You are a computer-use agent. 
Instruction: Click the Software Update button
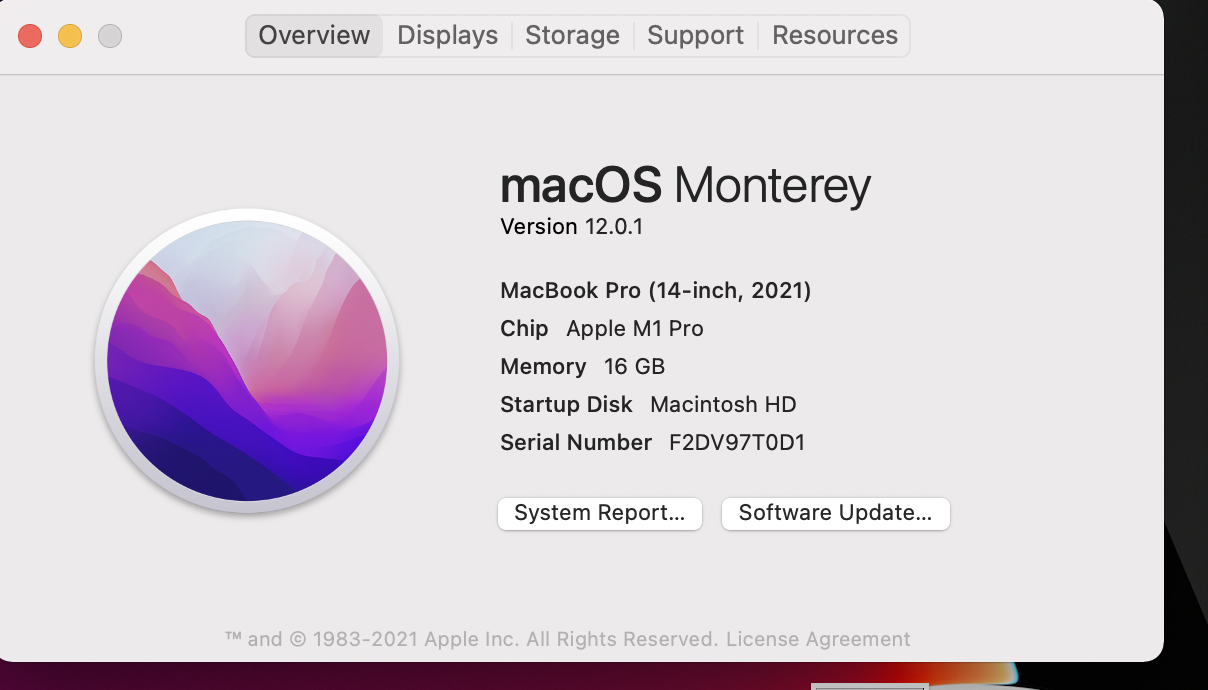click(835, 513)
